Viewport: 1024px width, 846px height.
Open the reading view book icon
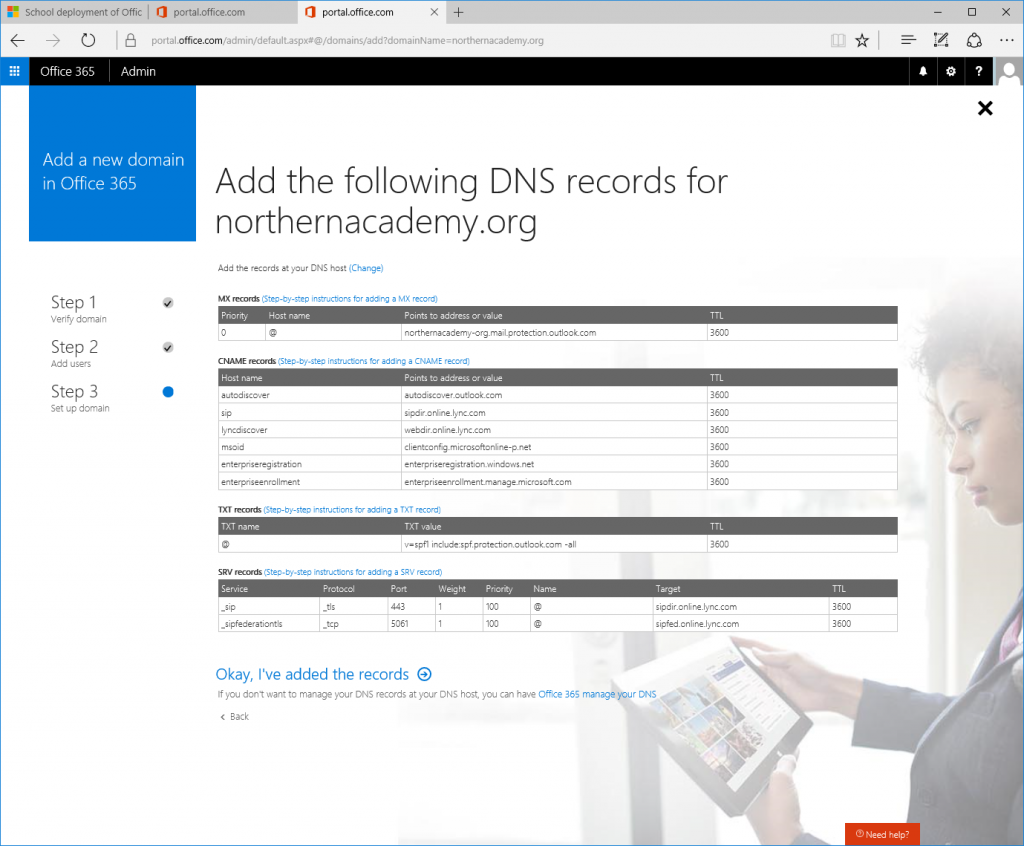coord(838,41)
